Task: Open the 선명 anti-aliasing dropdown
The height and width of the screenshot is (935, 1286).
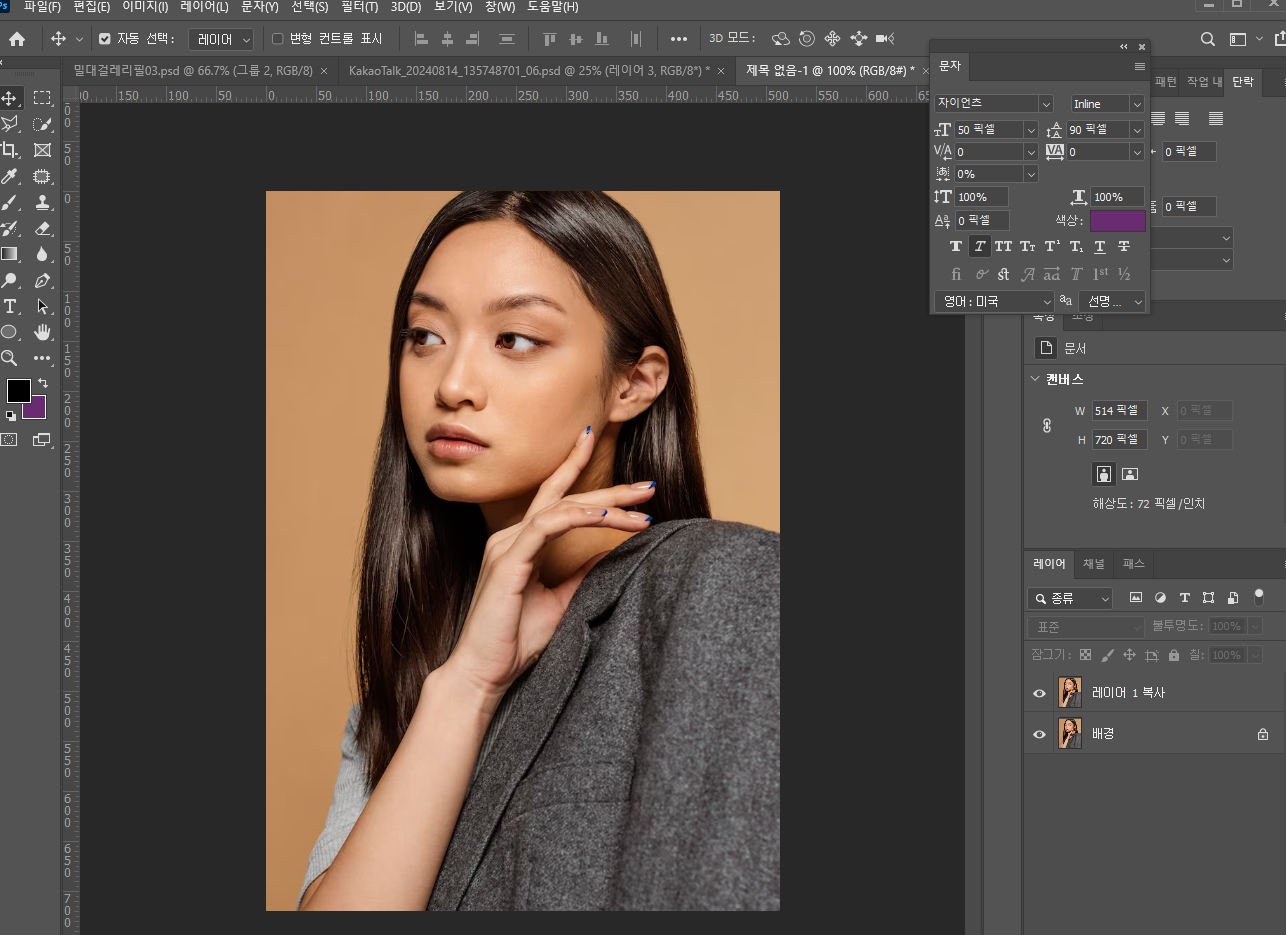Action: (1112, 301)
